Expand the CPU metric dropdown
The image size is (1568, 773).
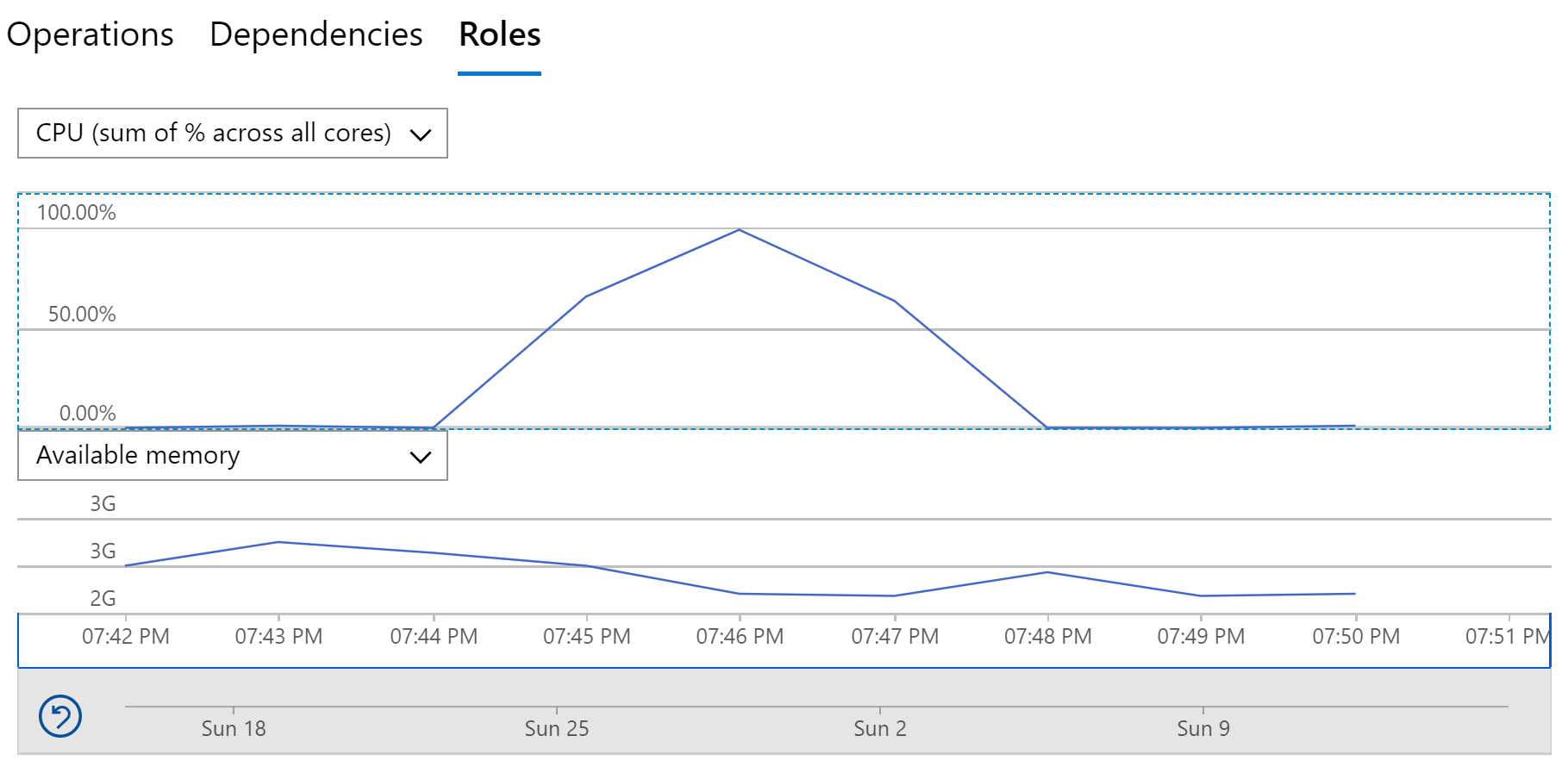(x=232, y=134)
